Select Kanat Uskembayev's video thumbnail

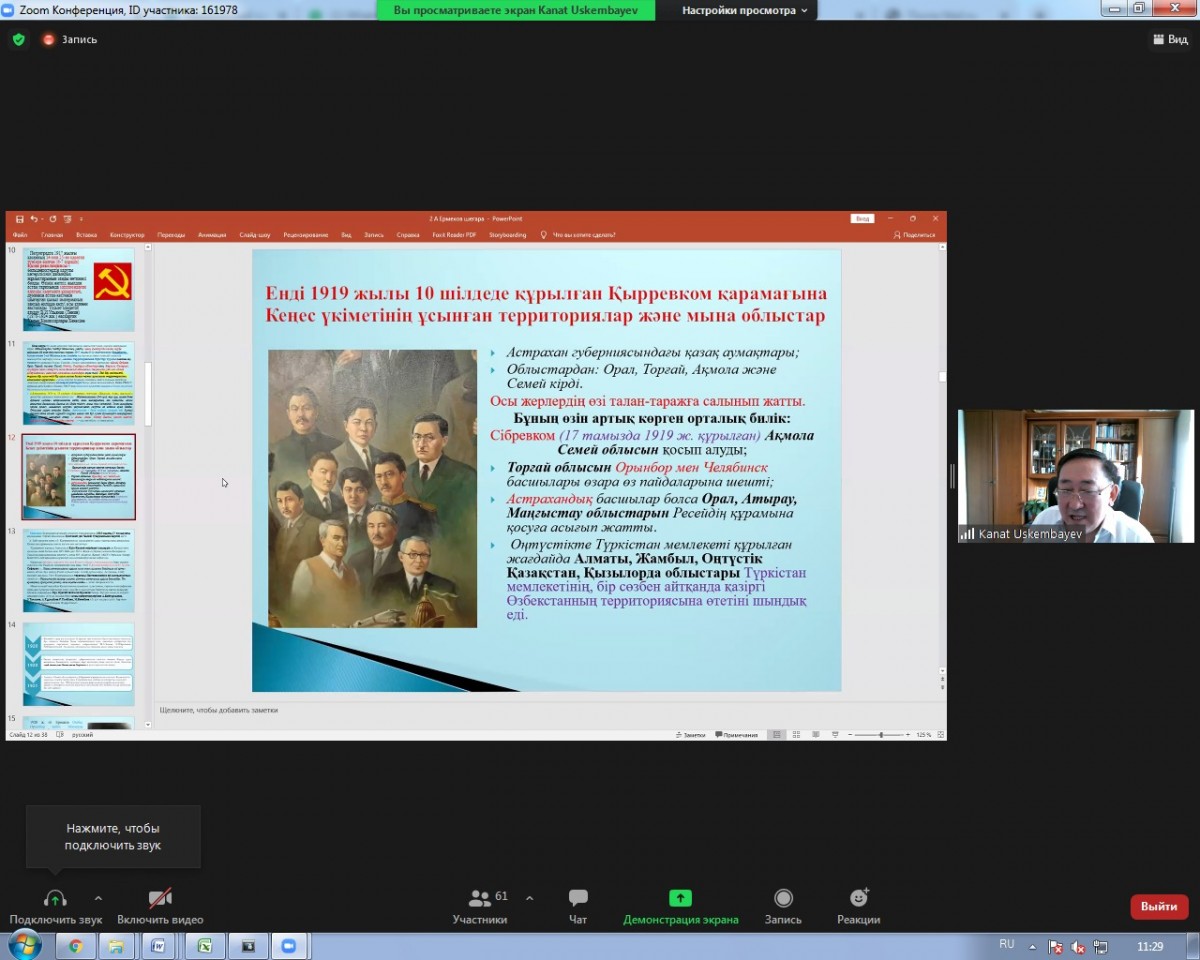click(1075, 476)
